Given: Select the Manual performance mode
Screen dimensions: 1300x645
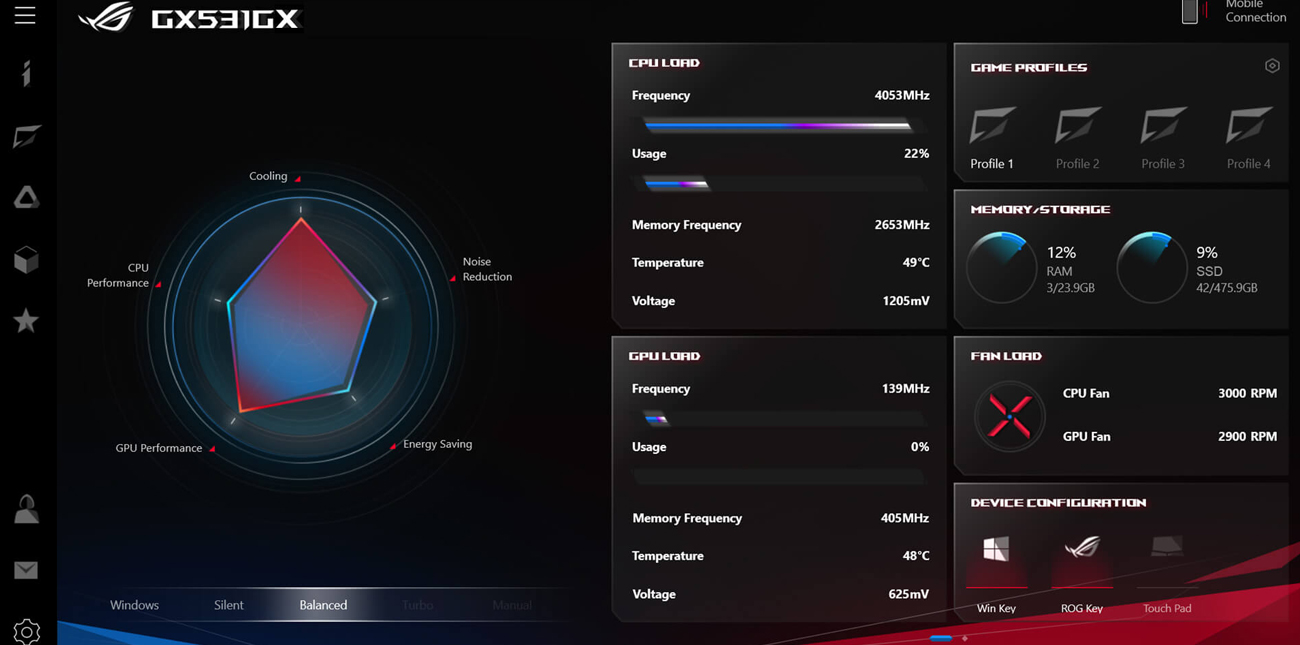Looking at the screenshot, I should 512,605.
